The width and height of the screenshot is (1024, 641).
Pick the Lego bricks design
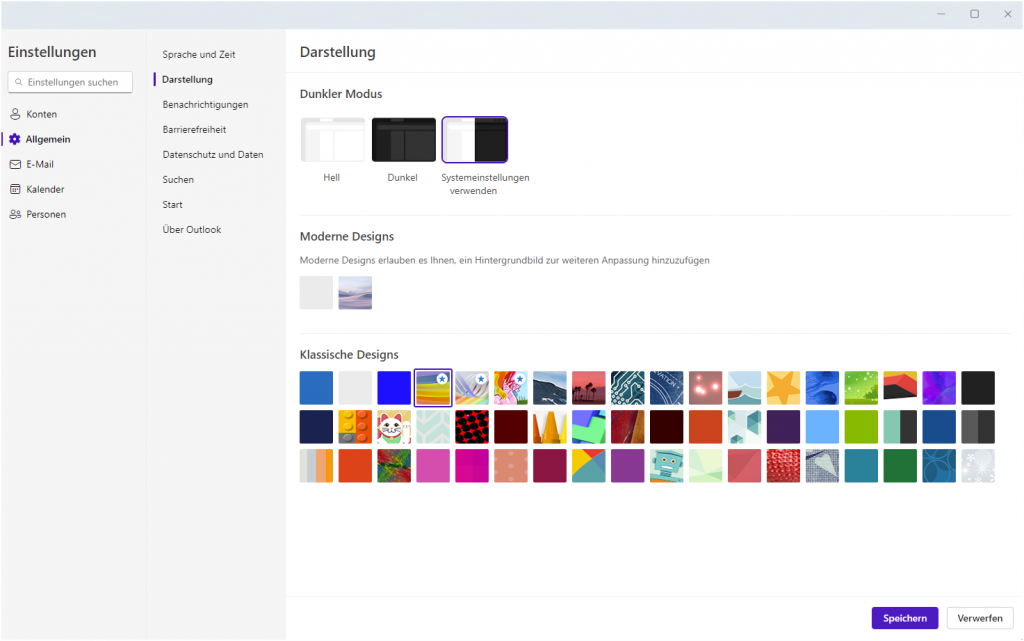click(x=355, y=427)
